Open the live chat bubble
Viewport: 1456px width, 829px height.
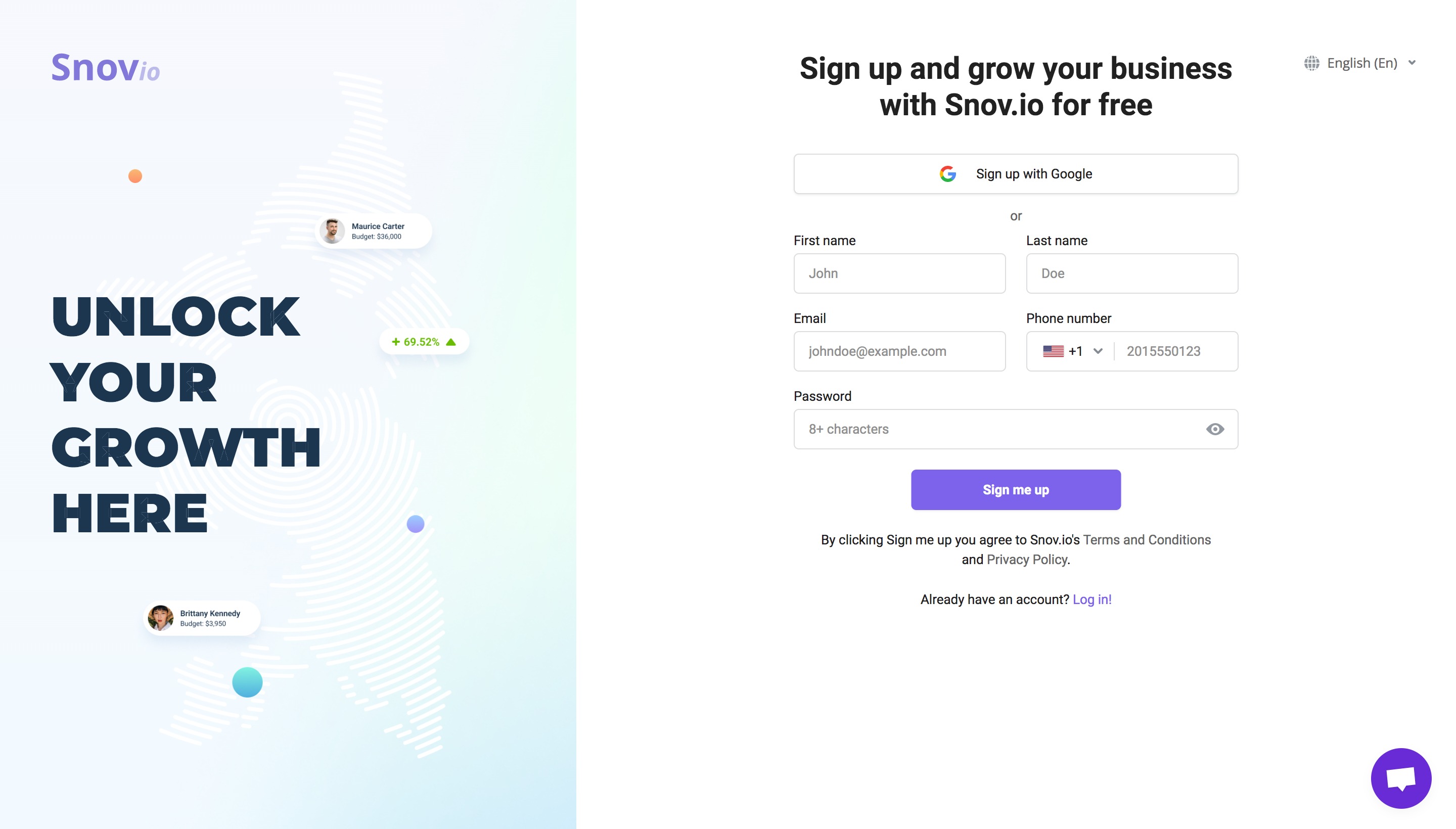coord(1400,778)
